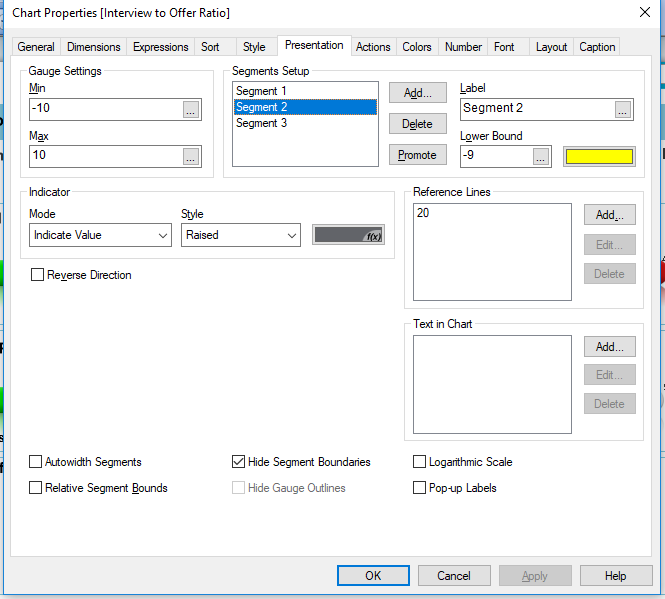The image size is (665, 599).
Task: Click ellipsis button beside Label field
Action: click(623, 109)
